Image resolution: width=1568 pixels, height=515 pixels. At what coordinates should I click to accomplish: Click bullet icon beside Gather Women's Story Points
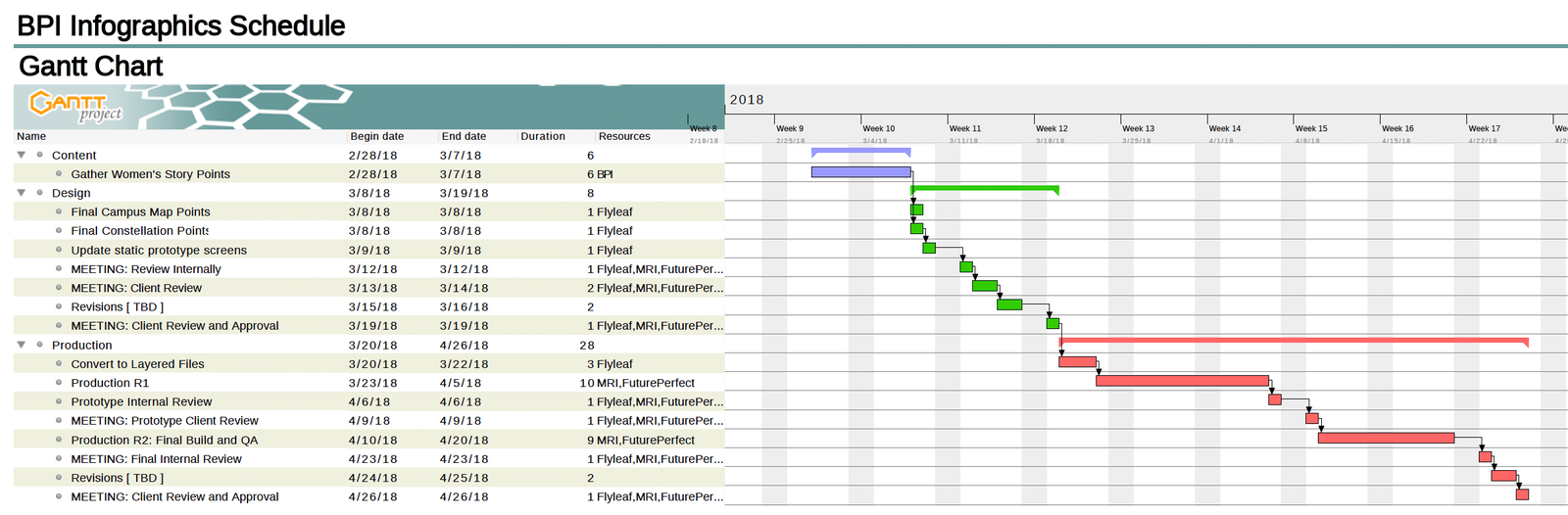[x=59, y=174]
